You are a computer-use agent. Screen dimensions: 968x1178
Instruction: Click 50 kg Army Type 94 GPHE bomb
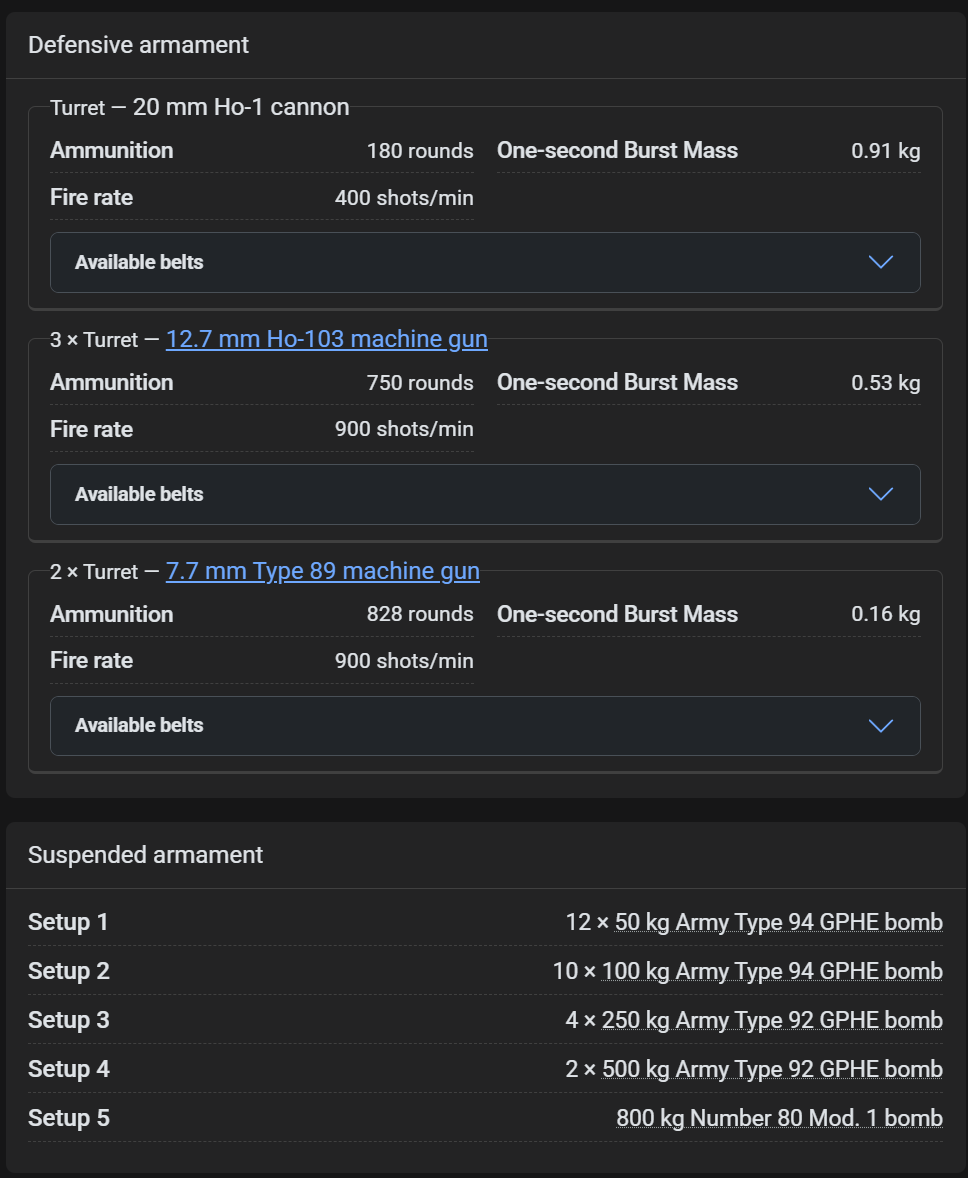779,922
